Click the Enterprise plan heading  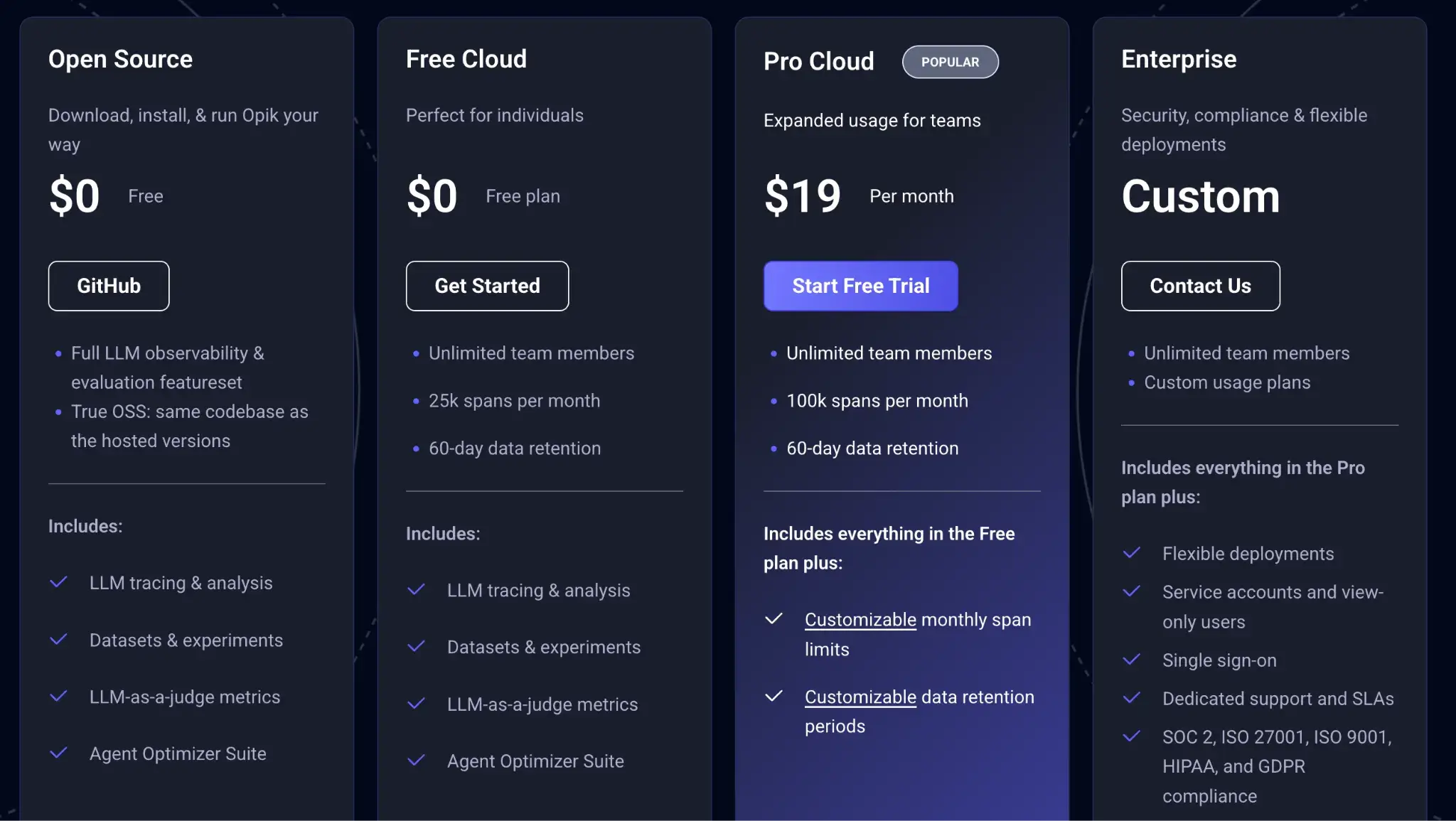[1178, 59]
